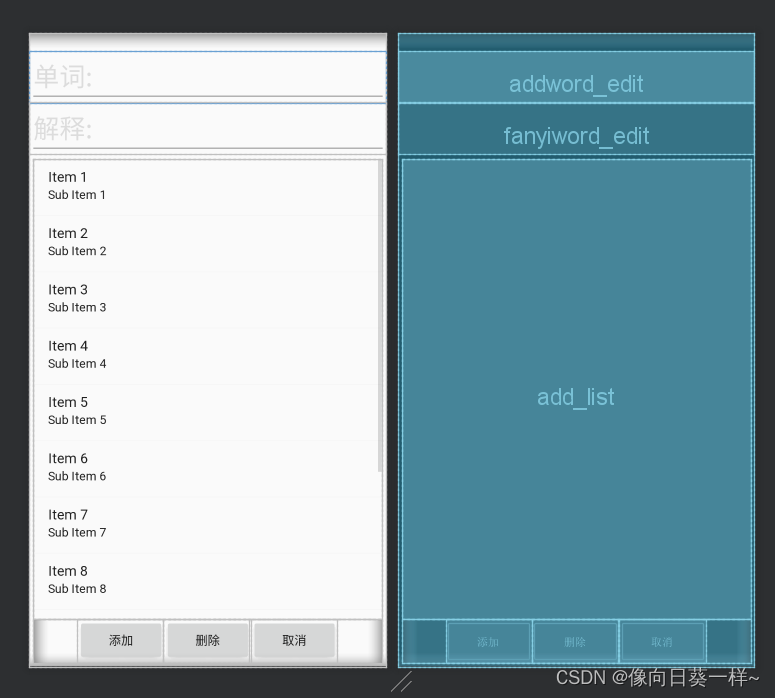775x698 pixels.
Task: Select the blueprint 删除 button outline
Action: coord(575,642)
